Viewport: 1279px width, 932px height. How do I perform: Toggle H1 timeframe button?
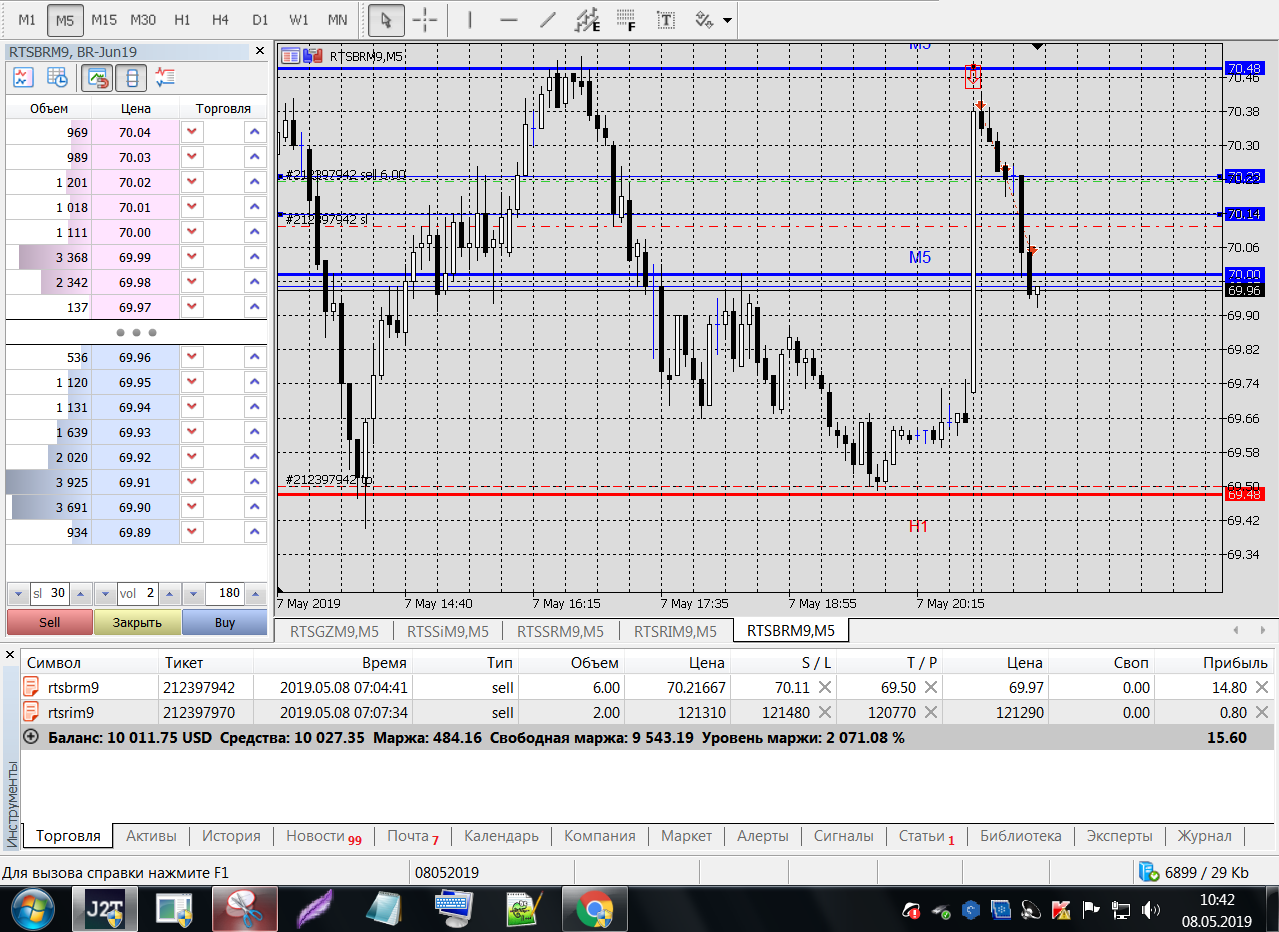pos(182,20)
